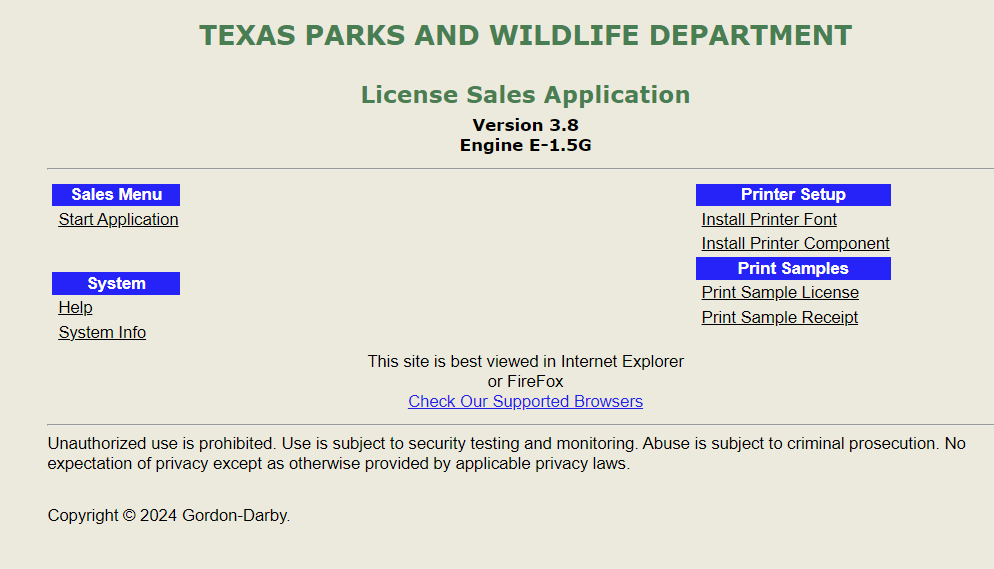
Task: Click Install Printer Component link
Action: (795, 244)
